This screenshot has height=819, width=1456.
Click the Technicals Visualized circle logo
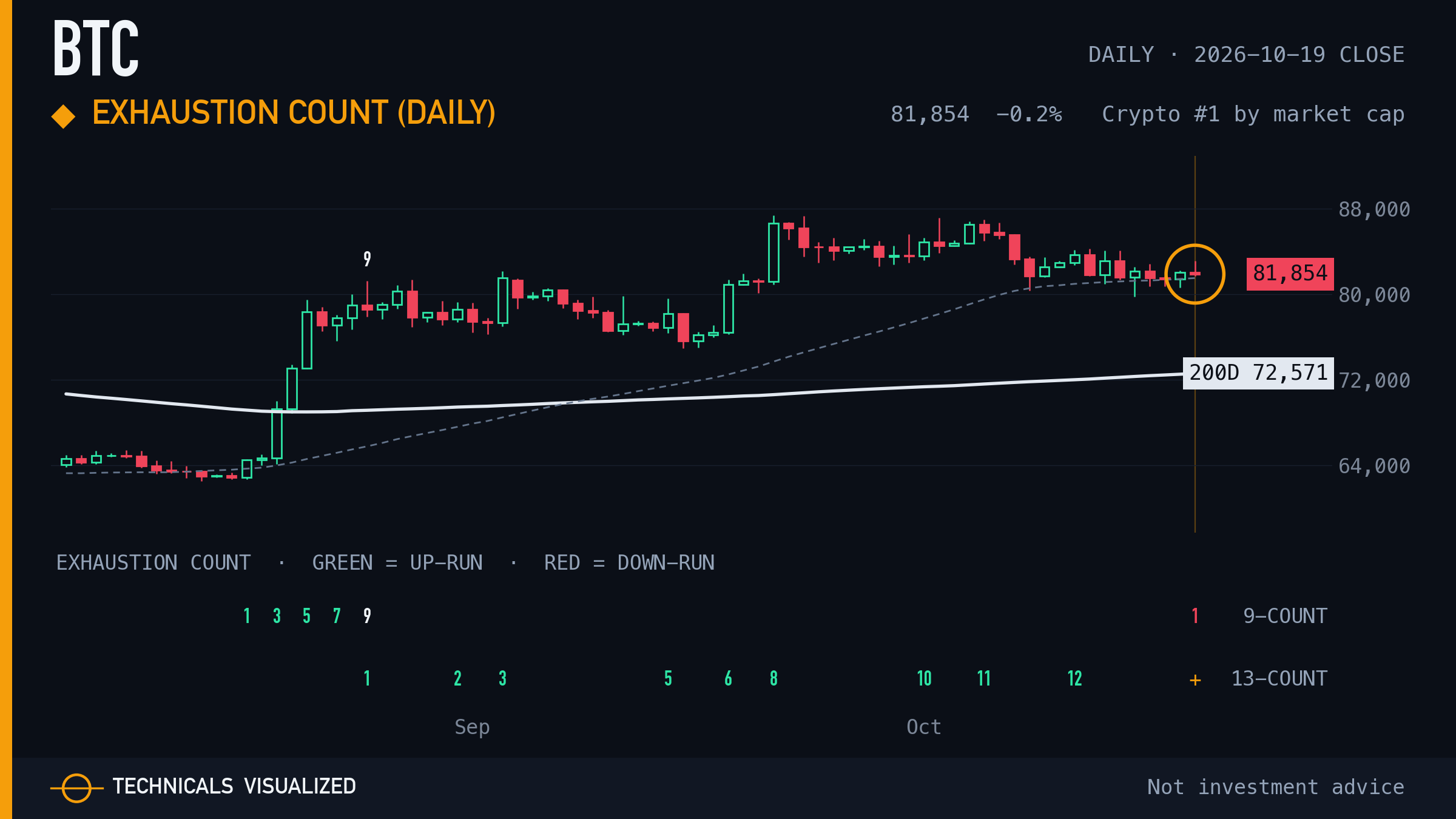pyautogui.click(x=77, y=788)
